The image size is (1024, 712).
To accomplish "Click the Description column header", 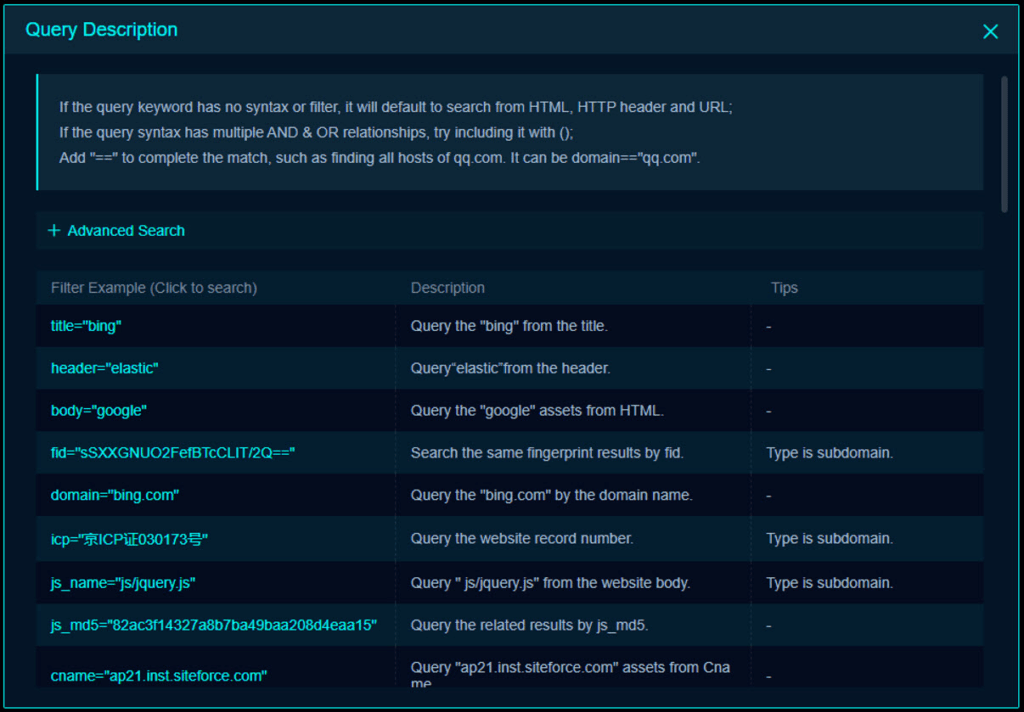I will pos(448,288).
